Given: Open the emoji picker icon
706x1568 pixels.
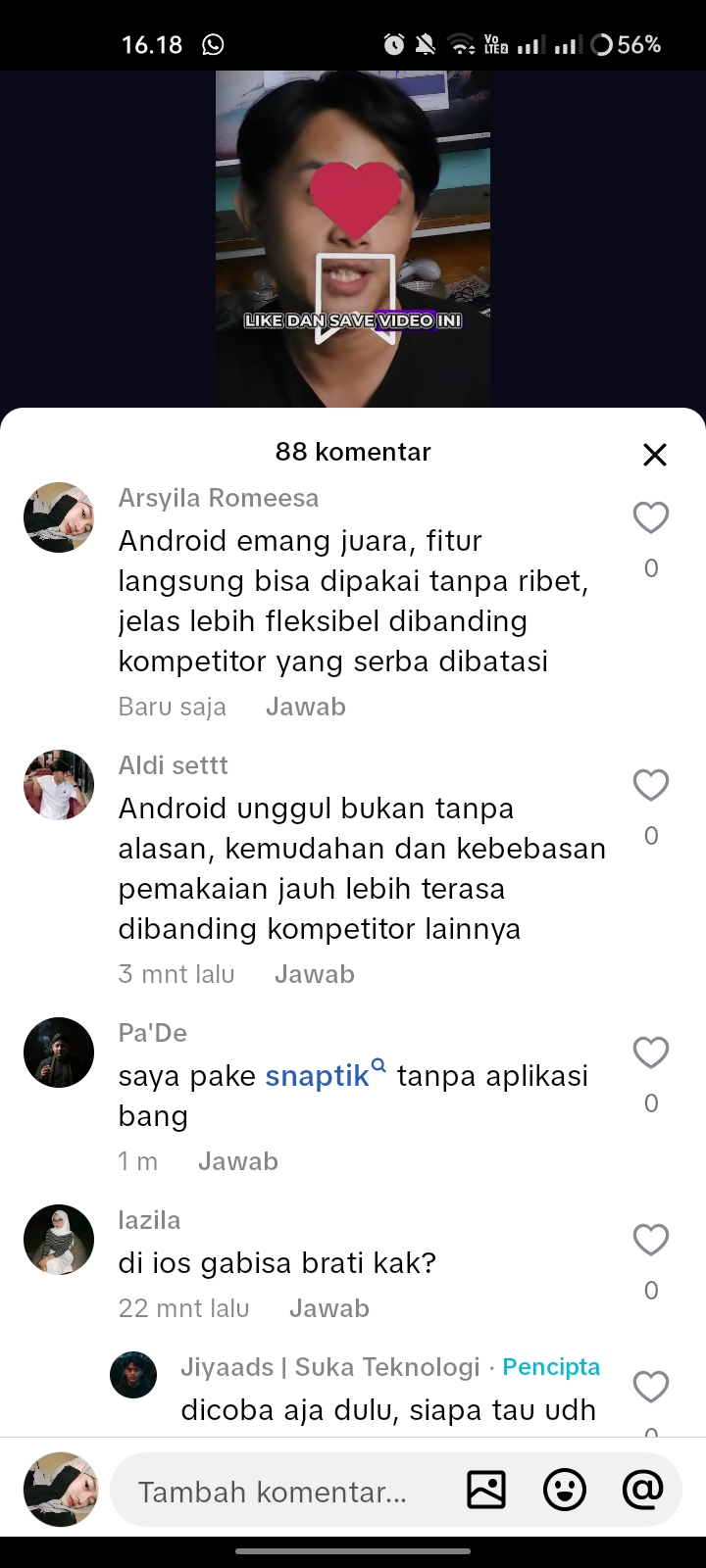Looking at the screenshot, I should pyautogui.click(x=565, y=1490).
